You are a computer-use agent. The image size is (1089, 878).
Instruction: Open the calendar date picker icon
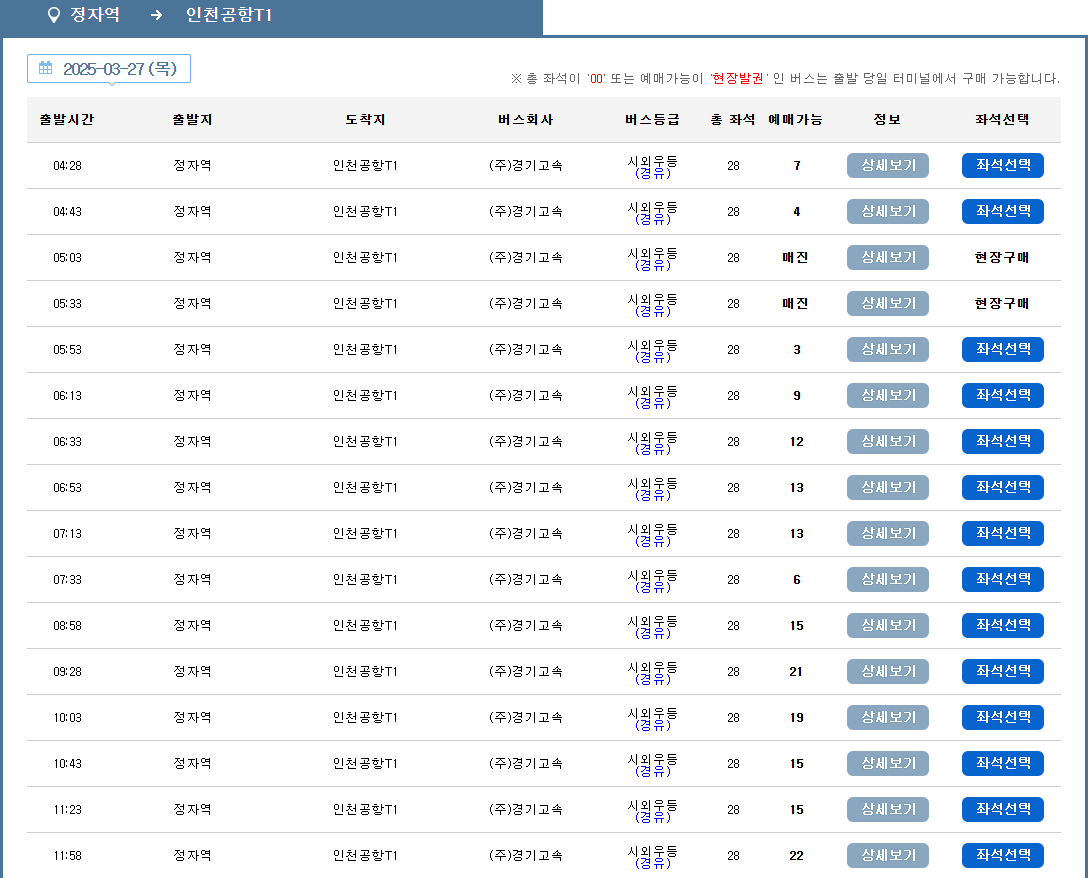[x=44, y=68]
